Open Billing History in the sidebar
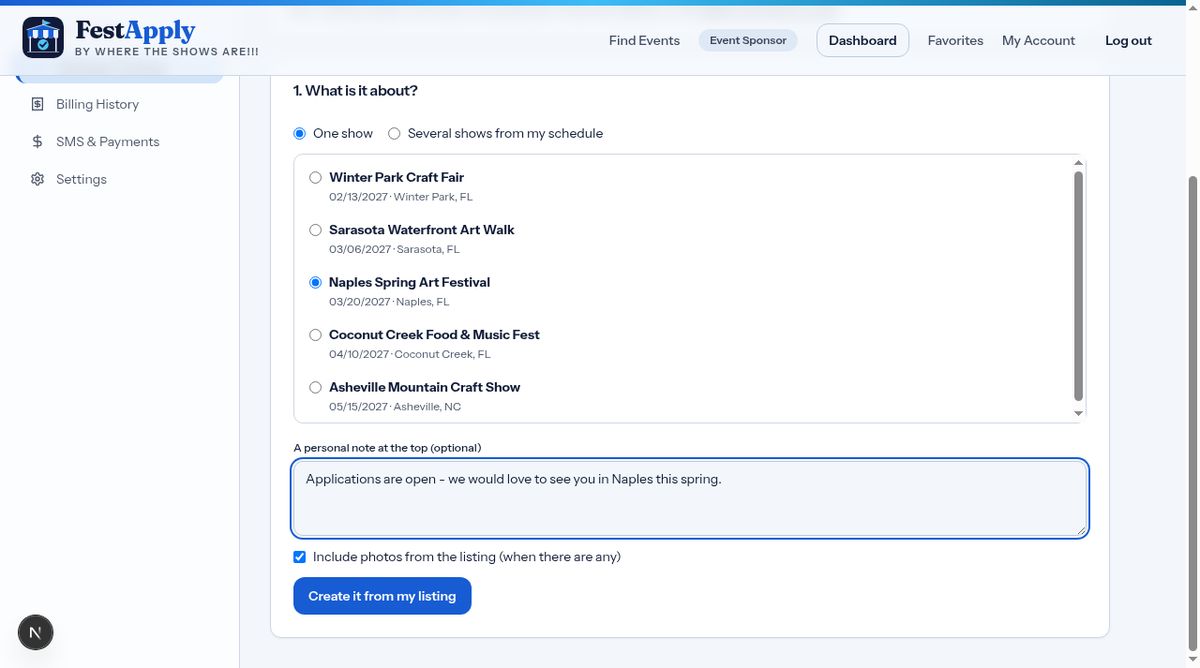This screenshot has height=668, width=1200. pyautogui.click(x=97, y=104)
